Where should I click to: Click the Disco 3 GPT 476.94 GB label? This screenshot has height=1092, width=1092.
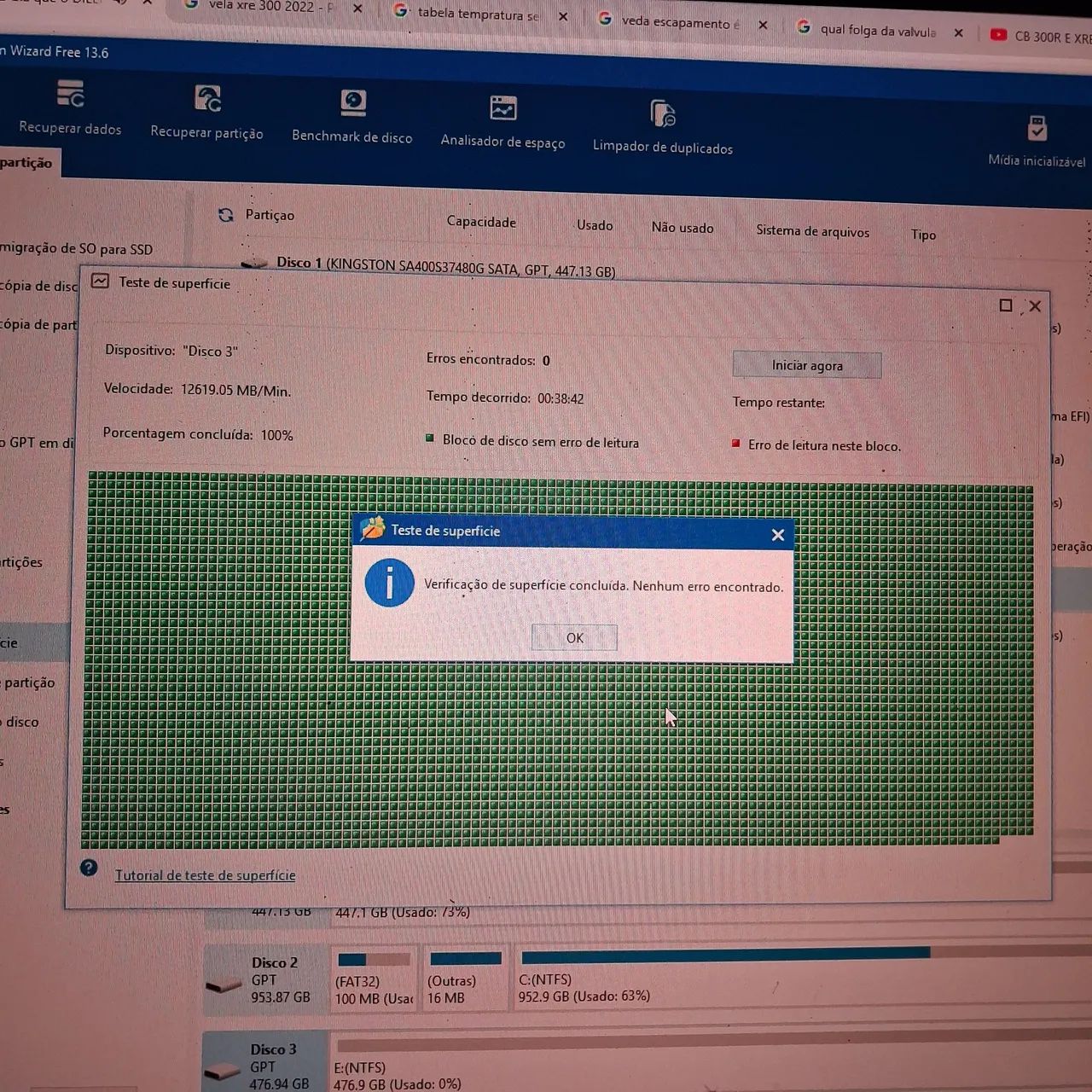(279, 1066)
